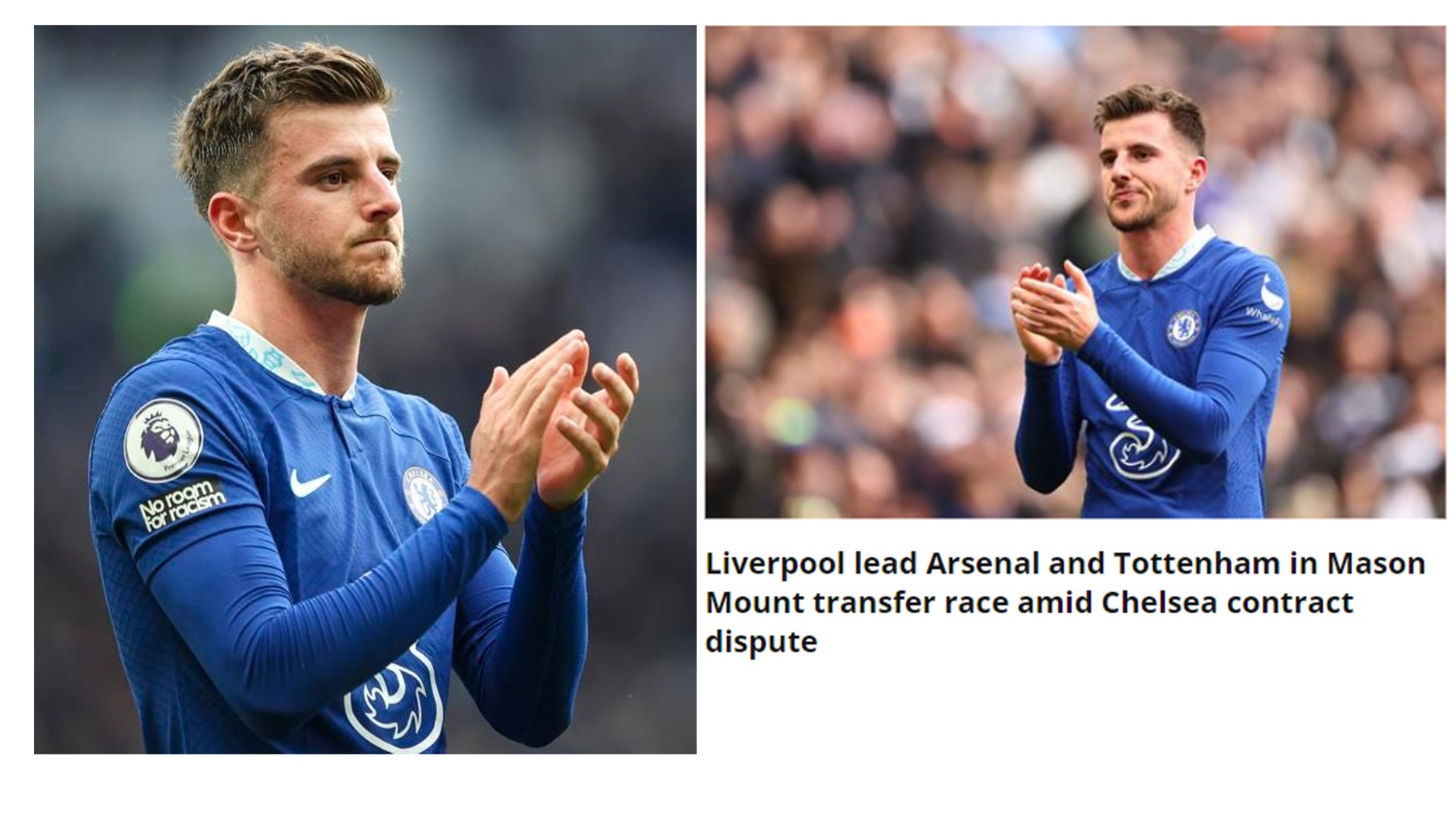
Task: Click the word "dispute" in the headline
Action: point(761,640)
